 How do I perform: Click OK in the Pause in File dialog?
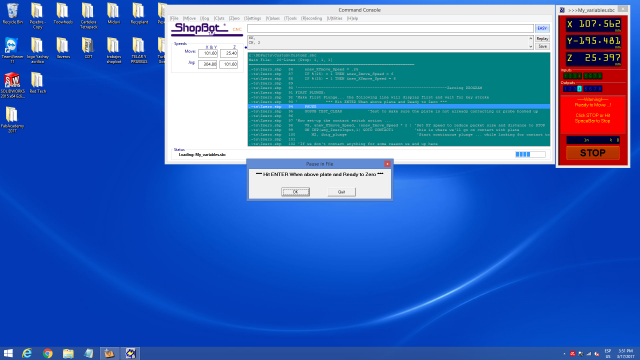click(x=295, y=192)
